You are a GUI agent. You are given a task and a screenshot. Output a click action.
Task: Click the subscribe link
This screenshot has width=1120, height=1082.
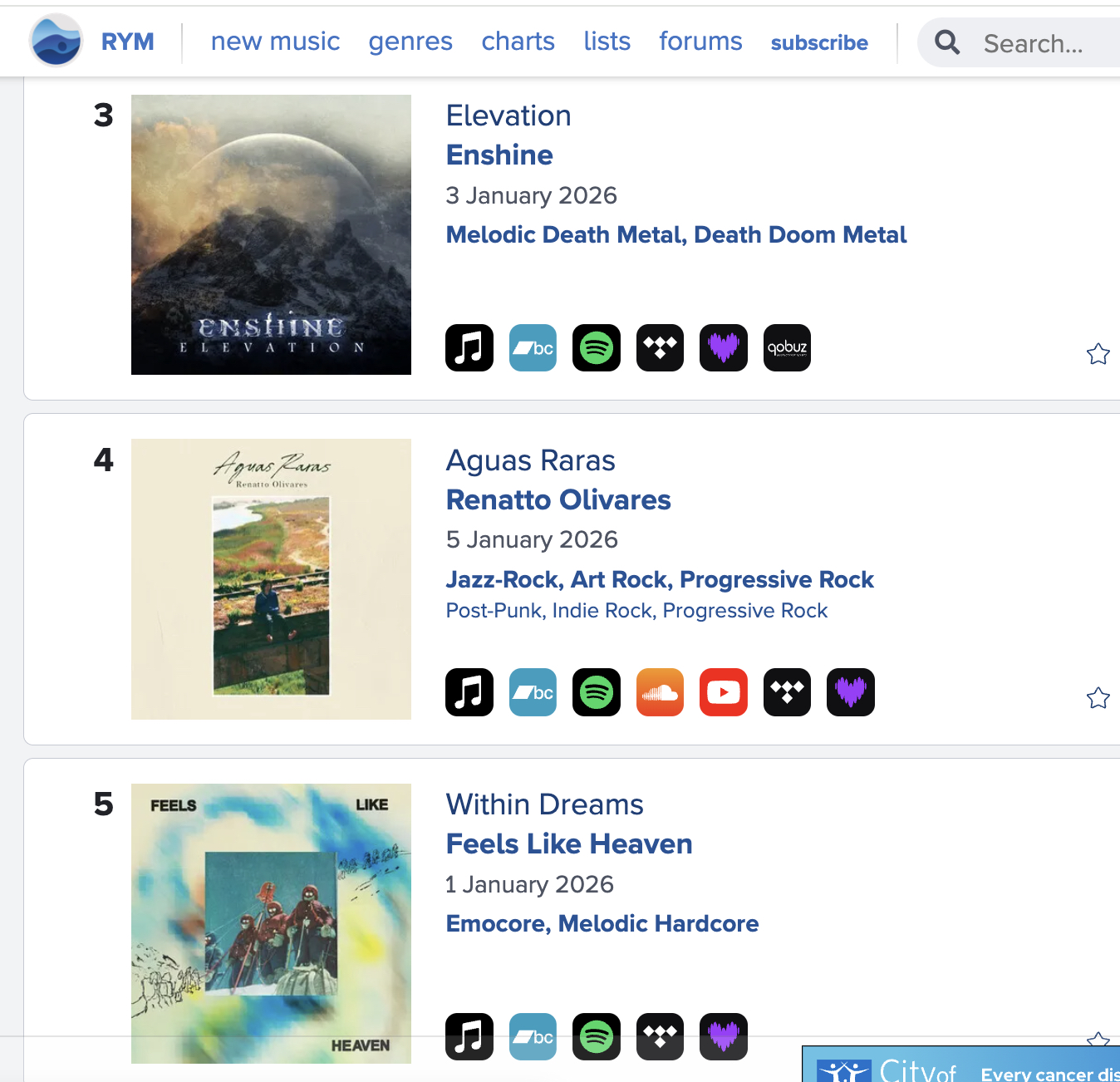coord(819,43)
